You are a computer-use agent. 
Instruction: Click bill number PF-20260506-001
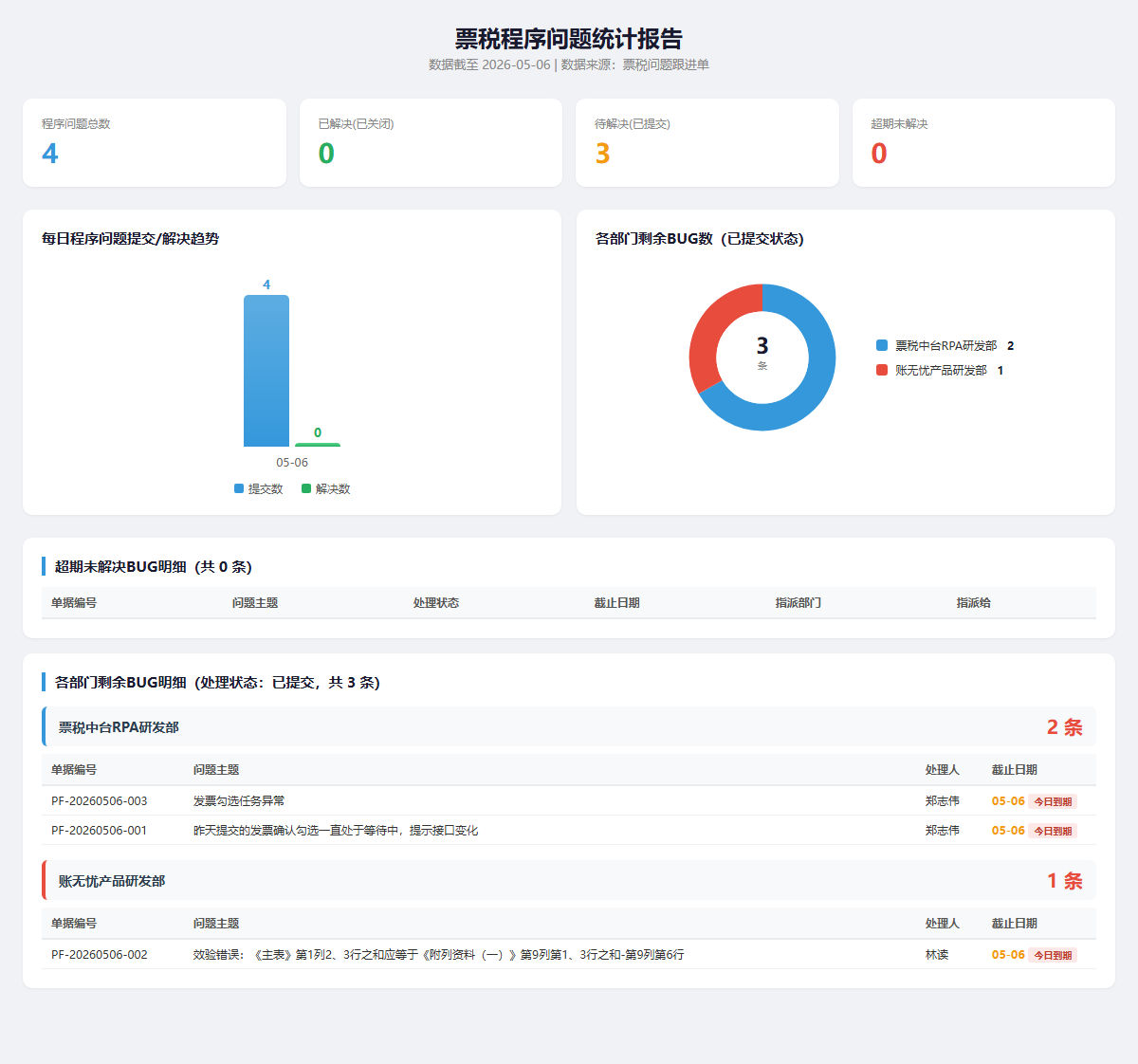click(100, 831)
